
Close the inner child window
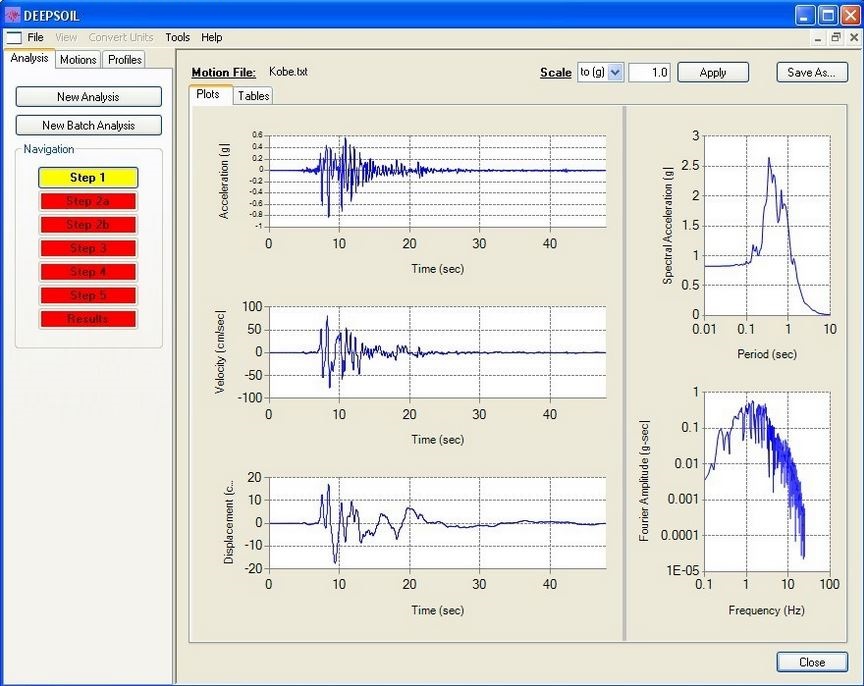852,37
